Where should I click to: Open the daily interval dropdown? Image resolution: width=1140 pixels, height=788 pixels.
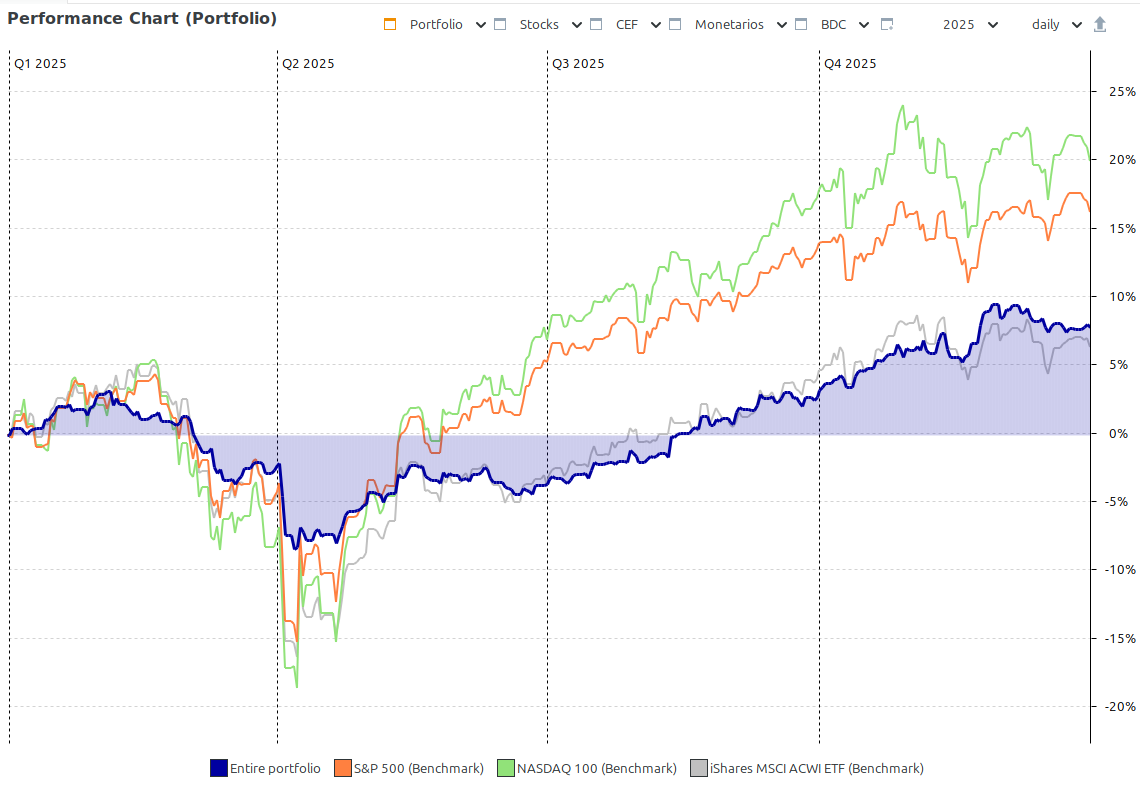(x=1056, y=25)
